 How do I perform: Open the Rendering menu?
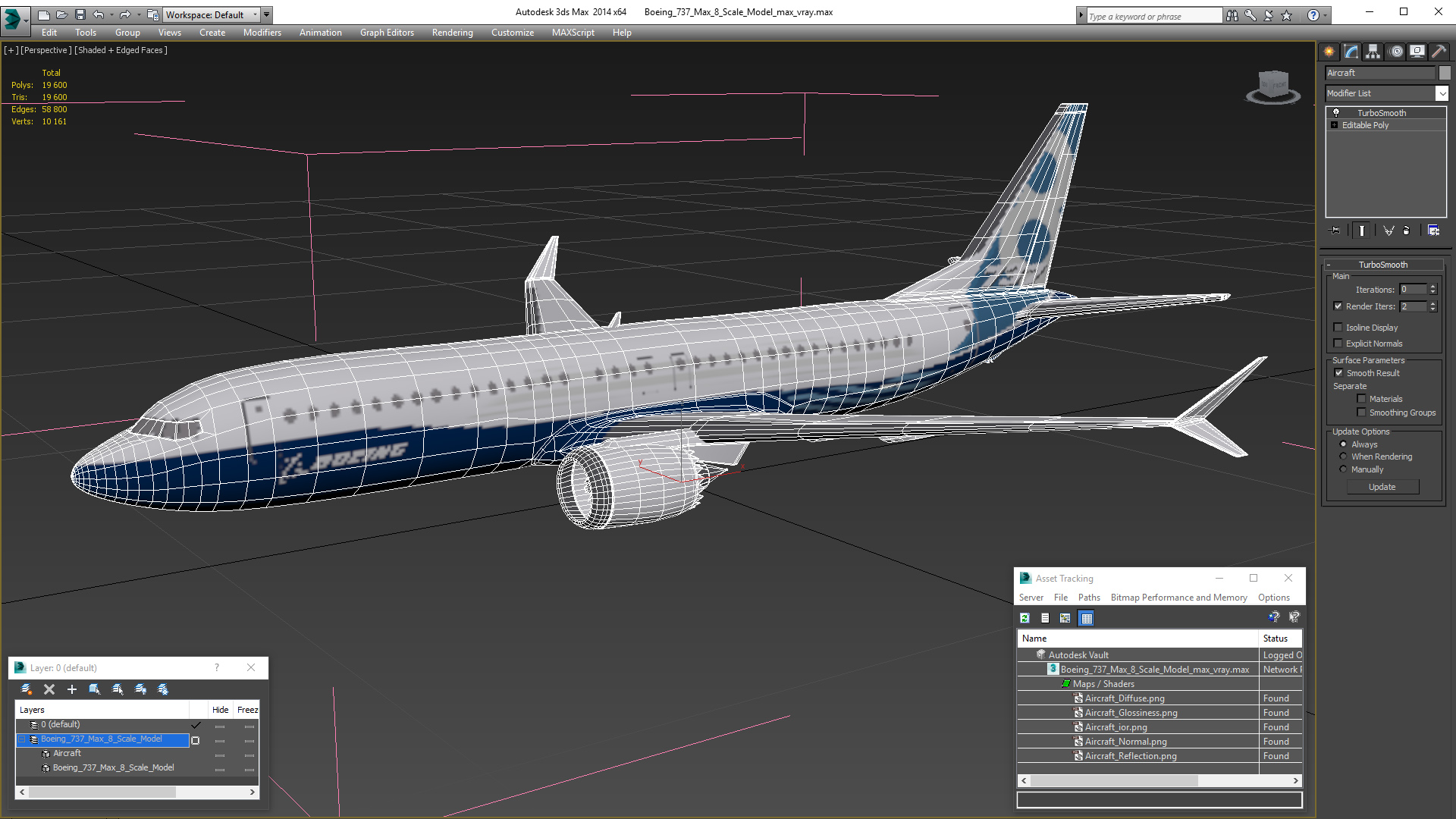[x=453, y=33]
